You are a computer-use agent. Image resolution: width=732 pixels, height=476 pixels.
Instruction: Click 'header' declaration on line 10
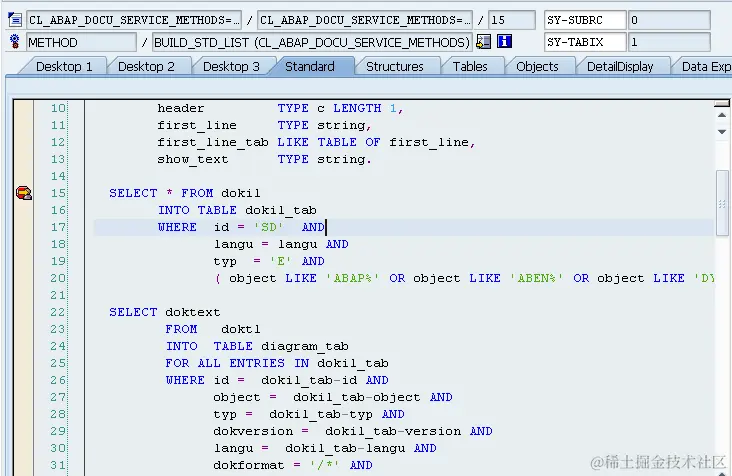tap(181, 108)
